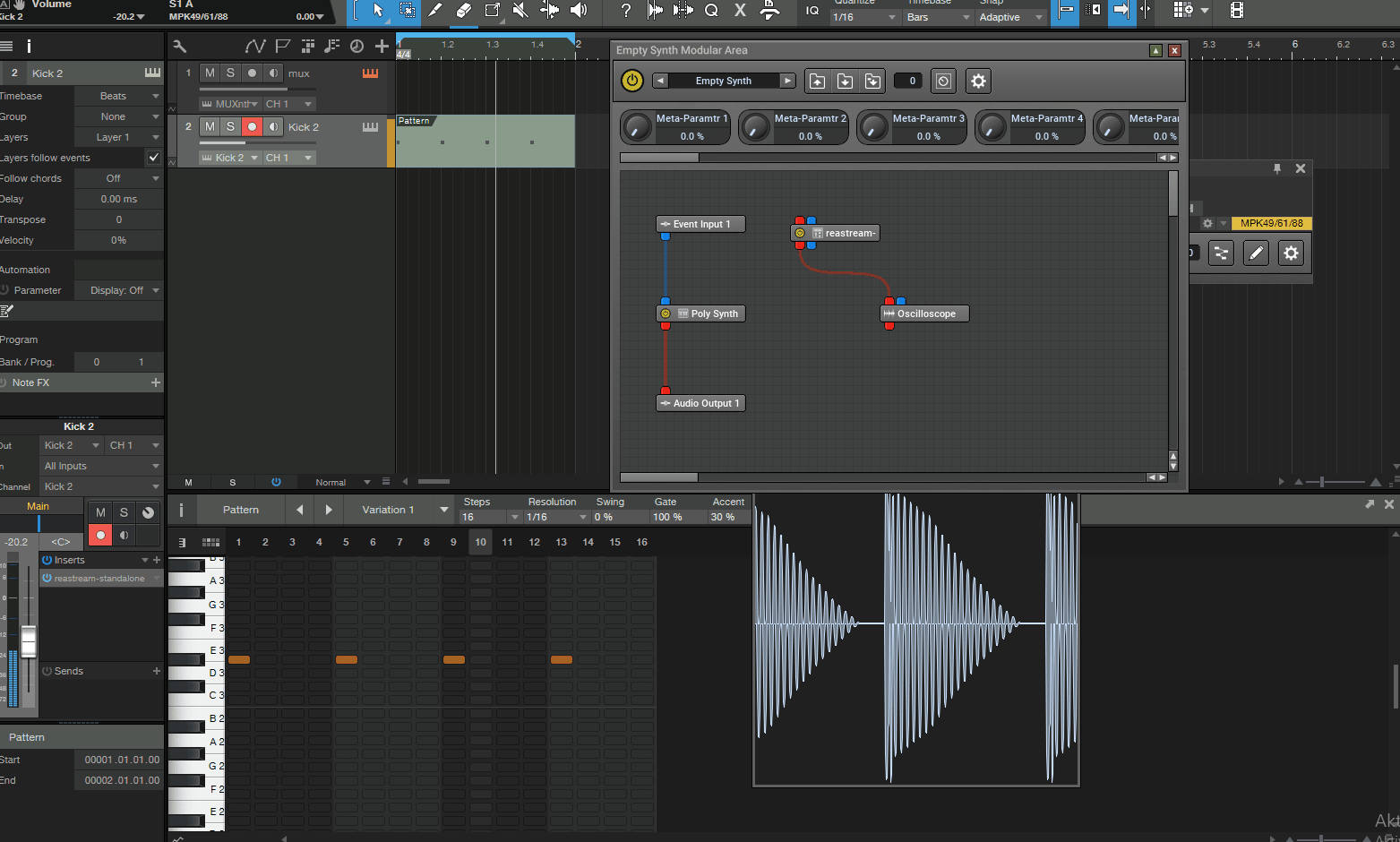Open the Steps 16 dropdown
The image size is (1400, 842).
click(490, 517)
